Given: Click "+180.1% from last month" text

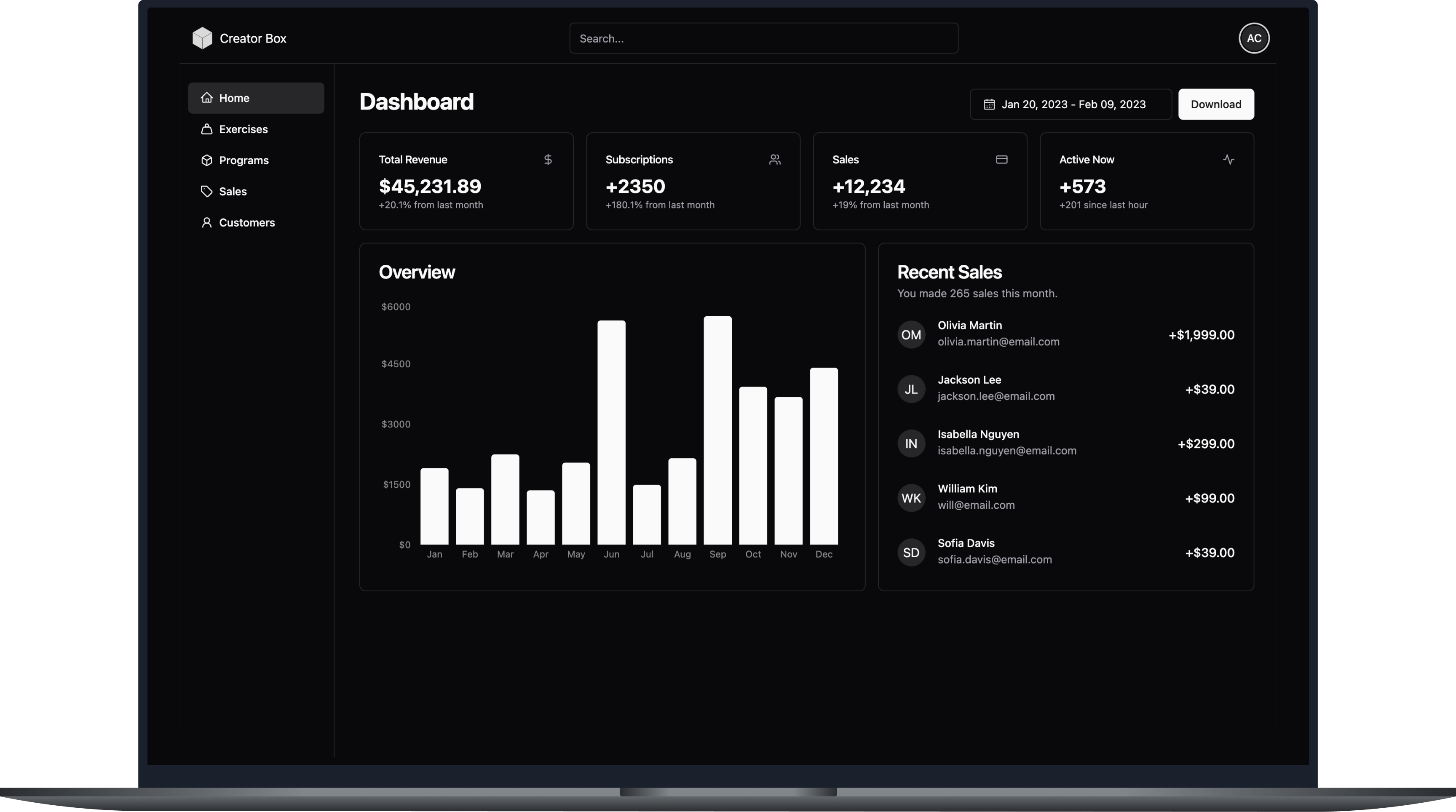Looking at the screenshot, I should [x=660, y=205].
